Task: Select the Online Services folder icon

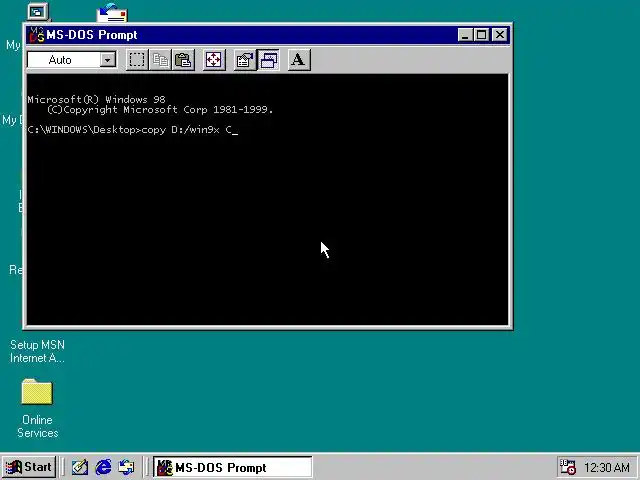Action: click(37, 392)
